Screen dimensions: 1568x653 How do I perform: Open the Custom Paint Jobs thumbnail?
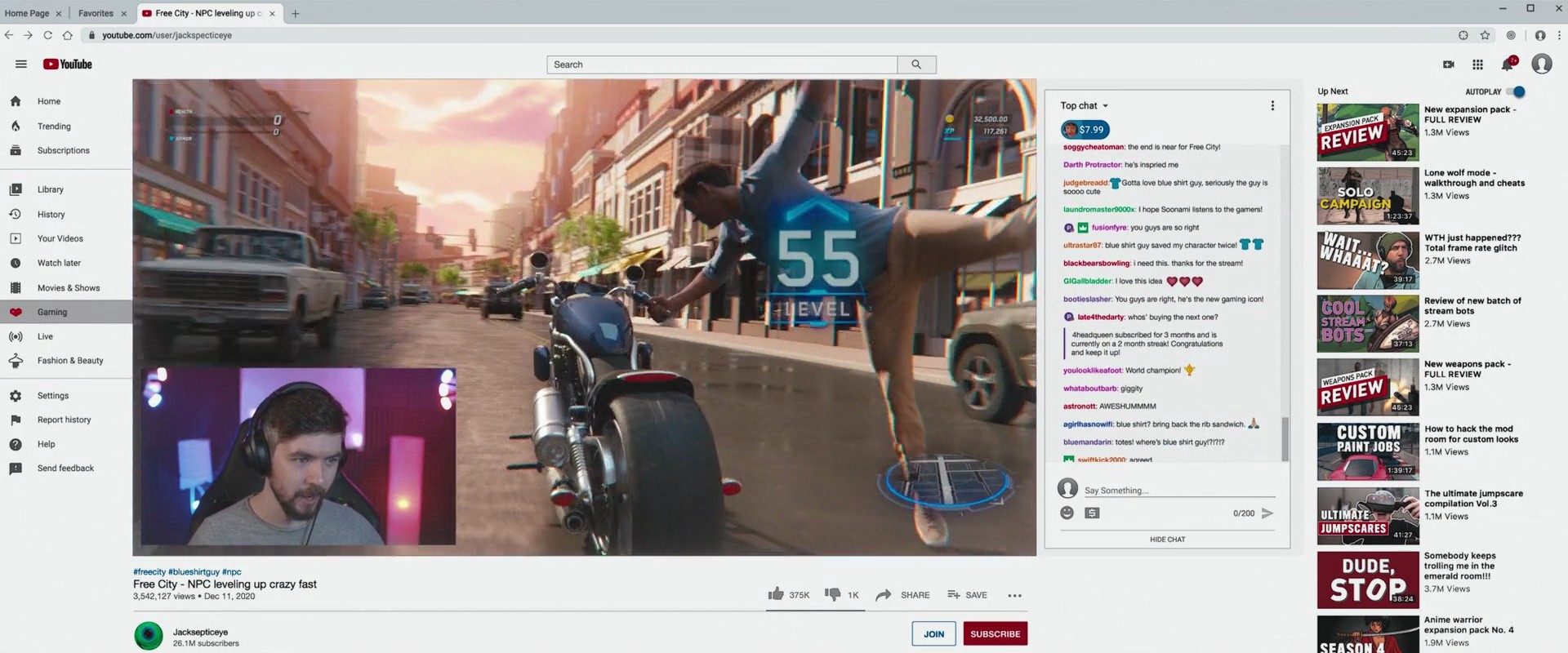point(1368,451)
